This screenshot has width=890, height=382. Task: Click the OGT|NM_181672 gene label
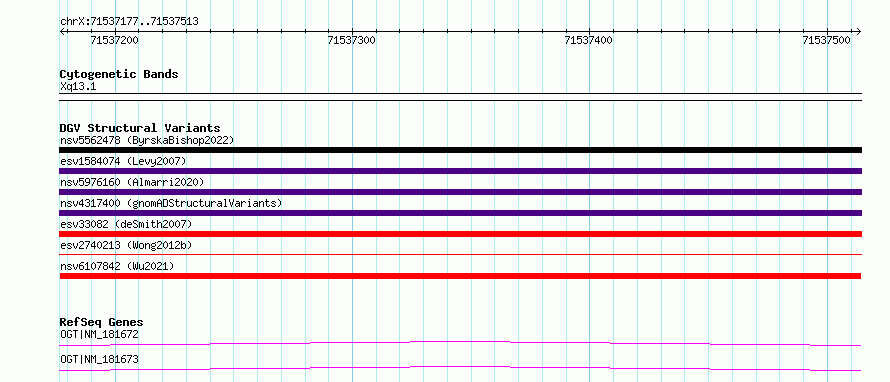[99, 334]
